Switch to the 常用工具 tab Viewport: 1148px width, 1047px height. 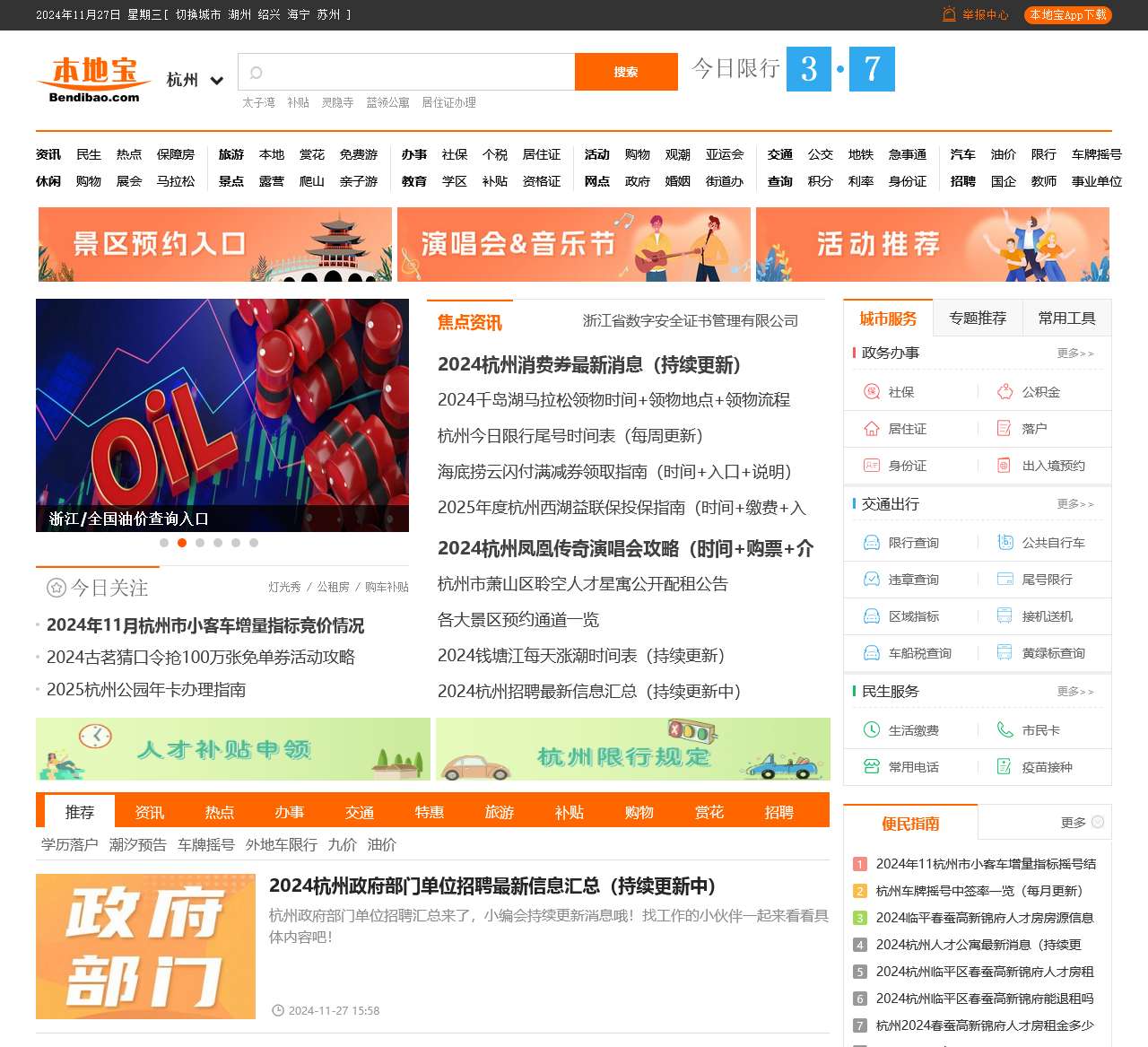[x=1066, y=318]
